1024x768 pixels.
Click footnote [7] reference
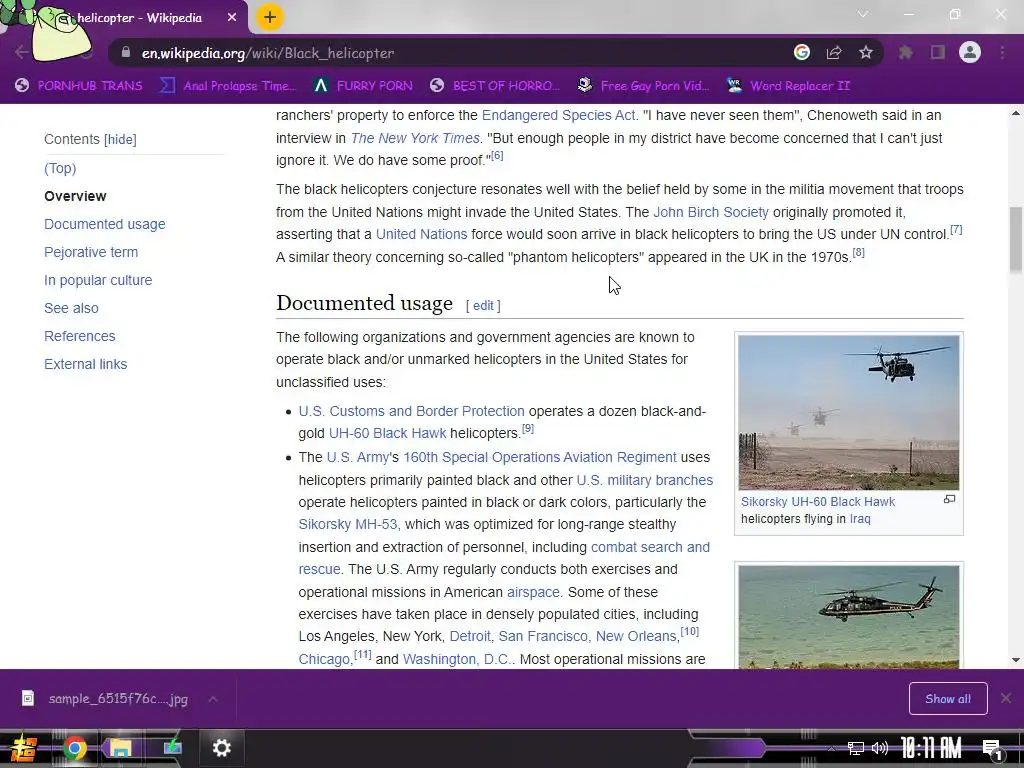(x=956, y=229)
